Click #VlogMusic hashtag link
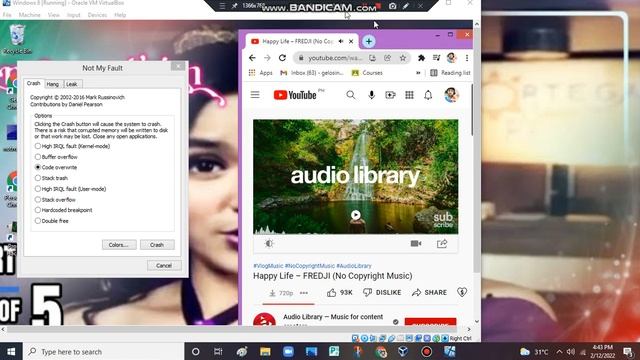640x360 pixels. [x=268, y=266]
